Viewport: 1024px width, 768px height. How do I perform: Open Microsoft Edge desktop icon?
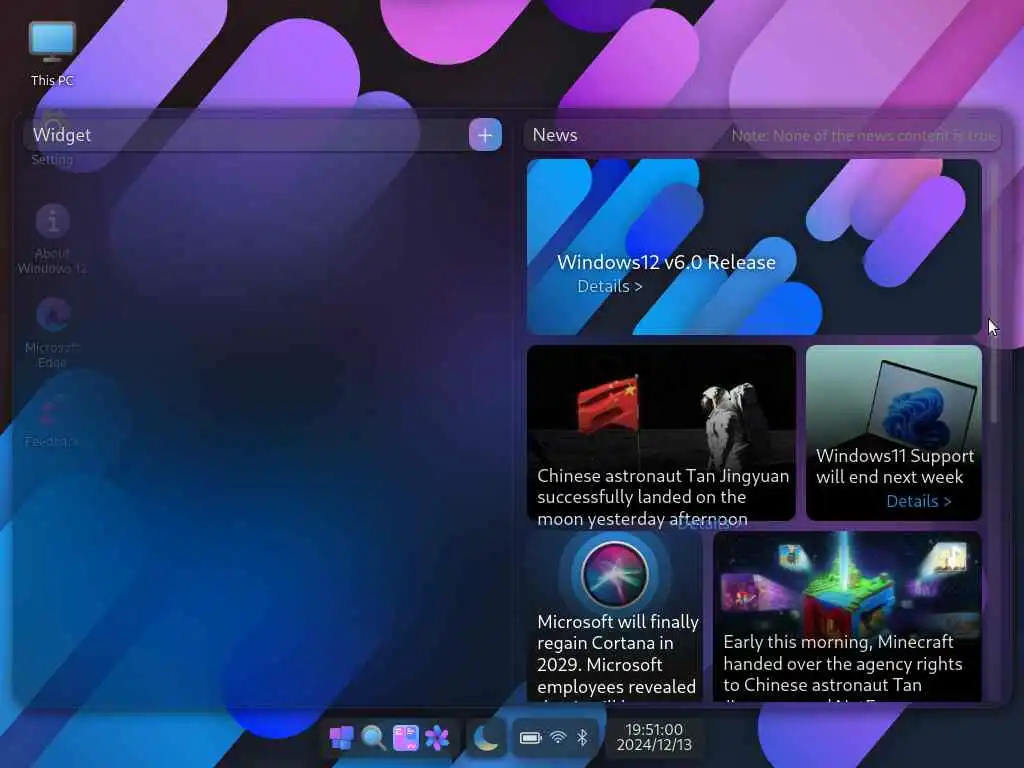tap(52, 333)
